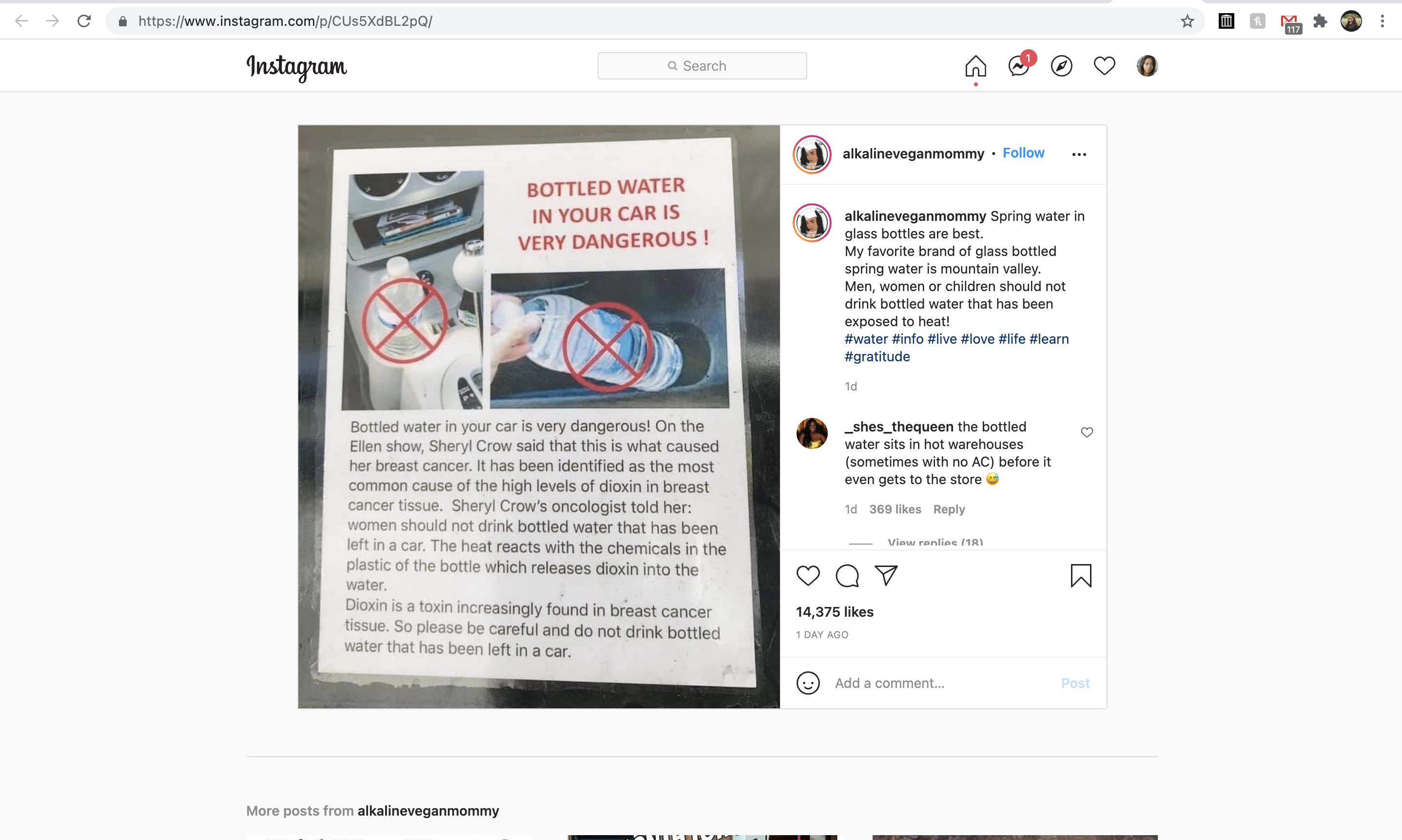Like the post with the heart icon

click(808, 576)
